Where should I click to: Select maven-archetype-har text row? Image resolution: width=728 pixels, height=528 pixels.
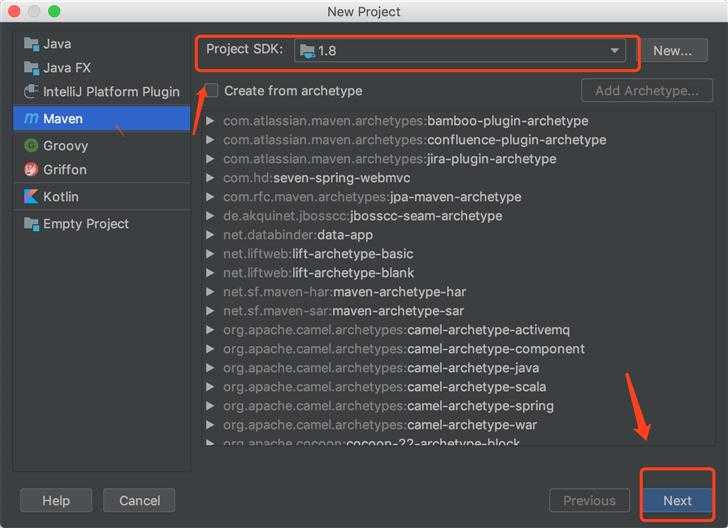pos(344,292)
